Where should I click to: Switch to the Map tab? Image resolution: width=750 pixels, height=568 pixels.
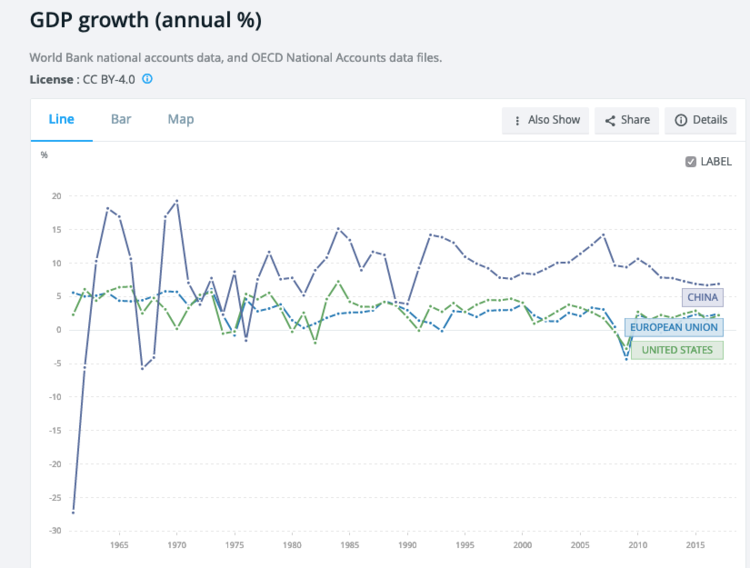click(x=181, y=119)
